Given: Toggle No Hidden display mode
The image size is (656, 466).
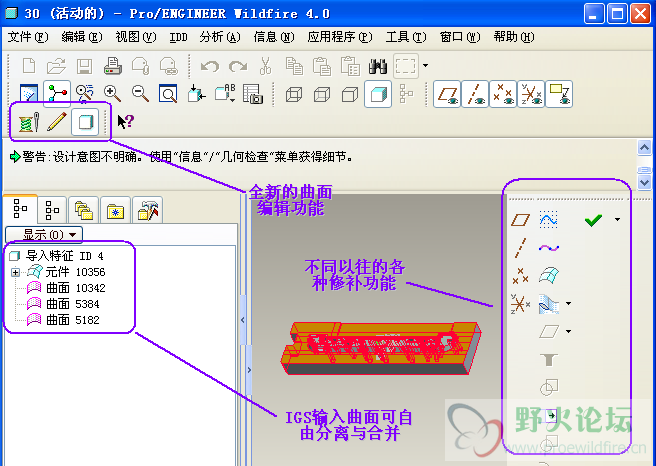Looking at the screenshot, I should tap(350, 94).
